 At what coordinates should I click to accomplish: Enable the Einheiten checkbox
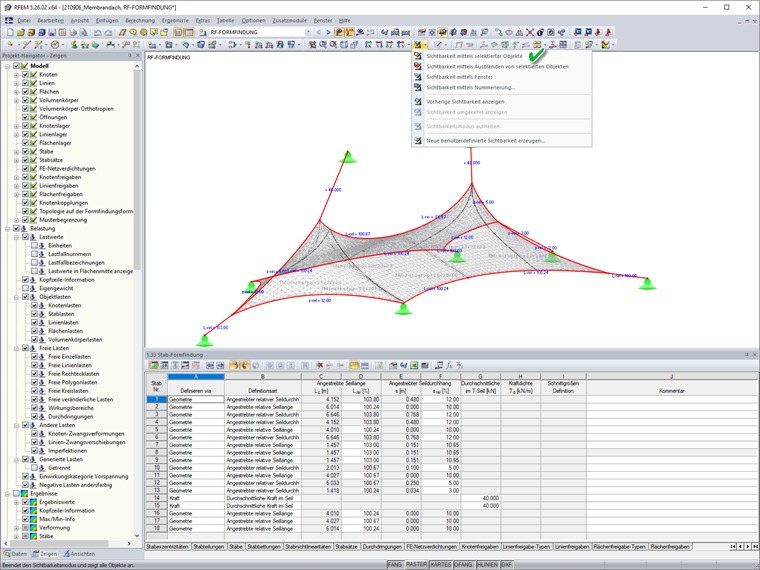[x=34, y=246]
